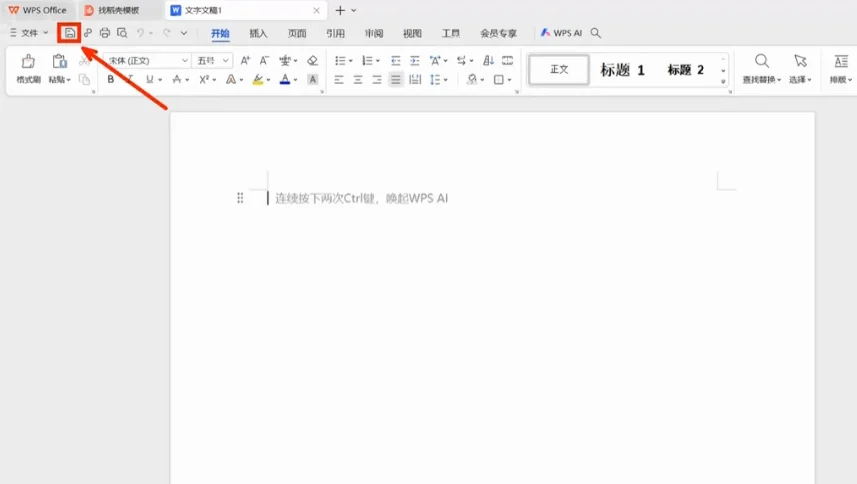
Task: Apply the 标题 1 style
Action: (622, 69)
